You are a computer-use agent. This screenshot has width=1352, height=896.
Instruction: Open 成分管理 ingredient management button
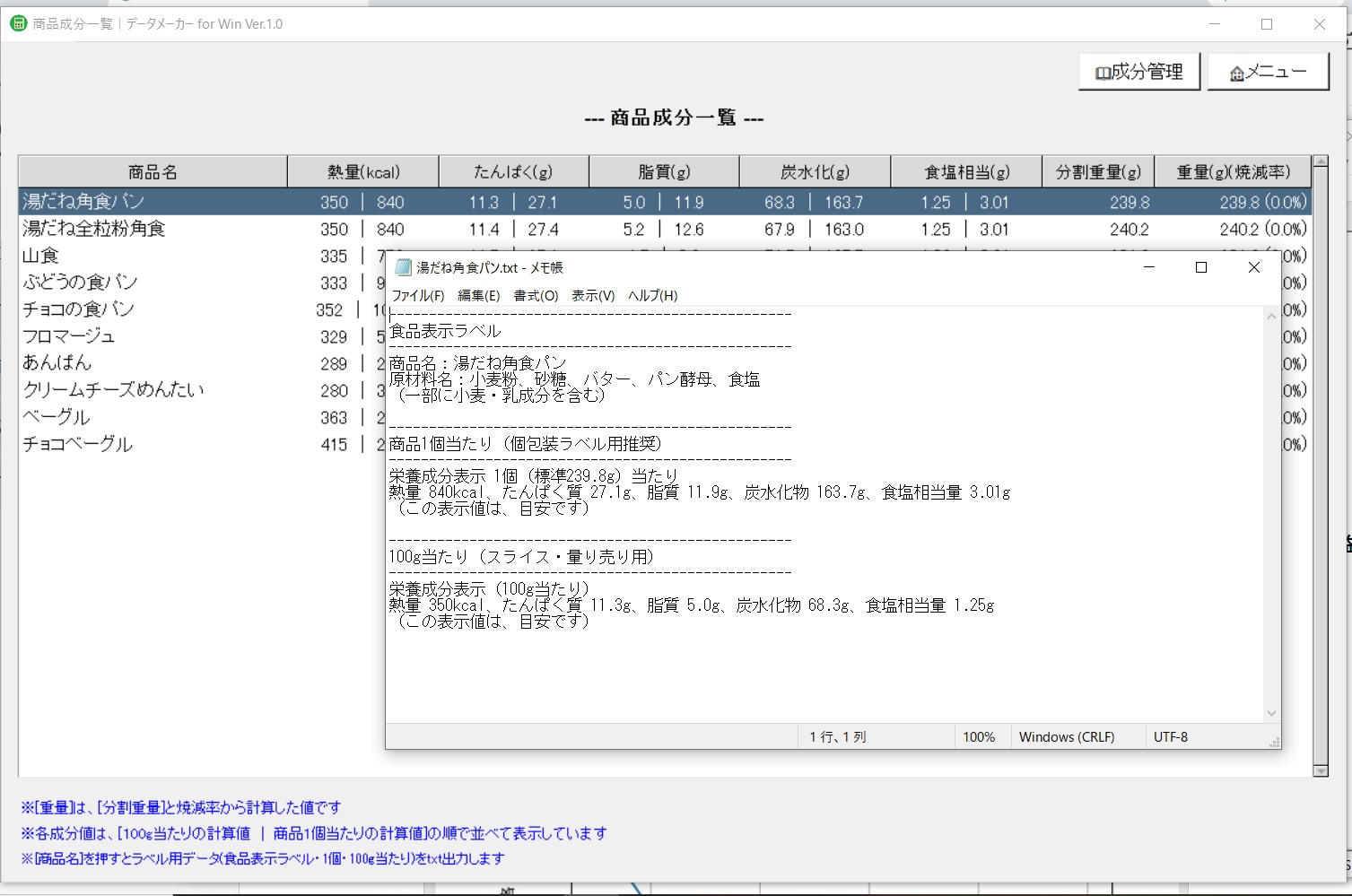click(x=1139, y=72)
